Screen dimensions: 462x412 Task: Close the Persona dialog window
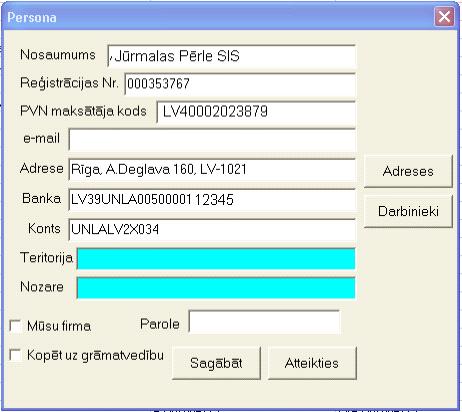(444, 16)
